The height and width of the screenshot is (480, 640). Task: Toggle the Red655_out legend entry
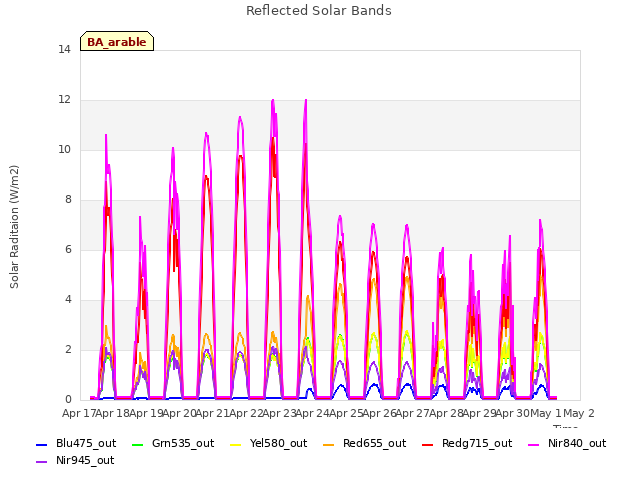point(364,443)
